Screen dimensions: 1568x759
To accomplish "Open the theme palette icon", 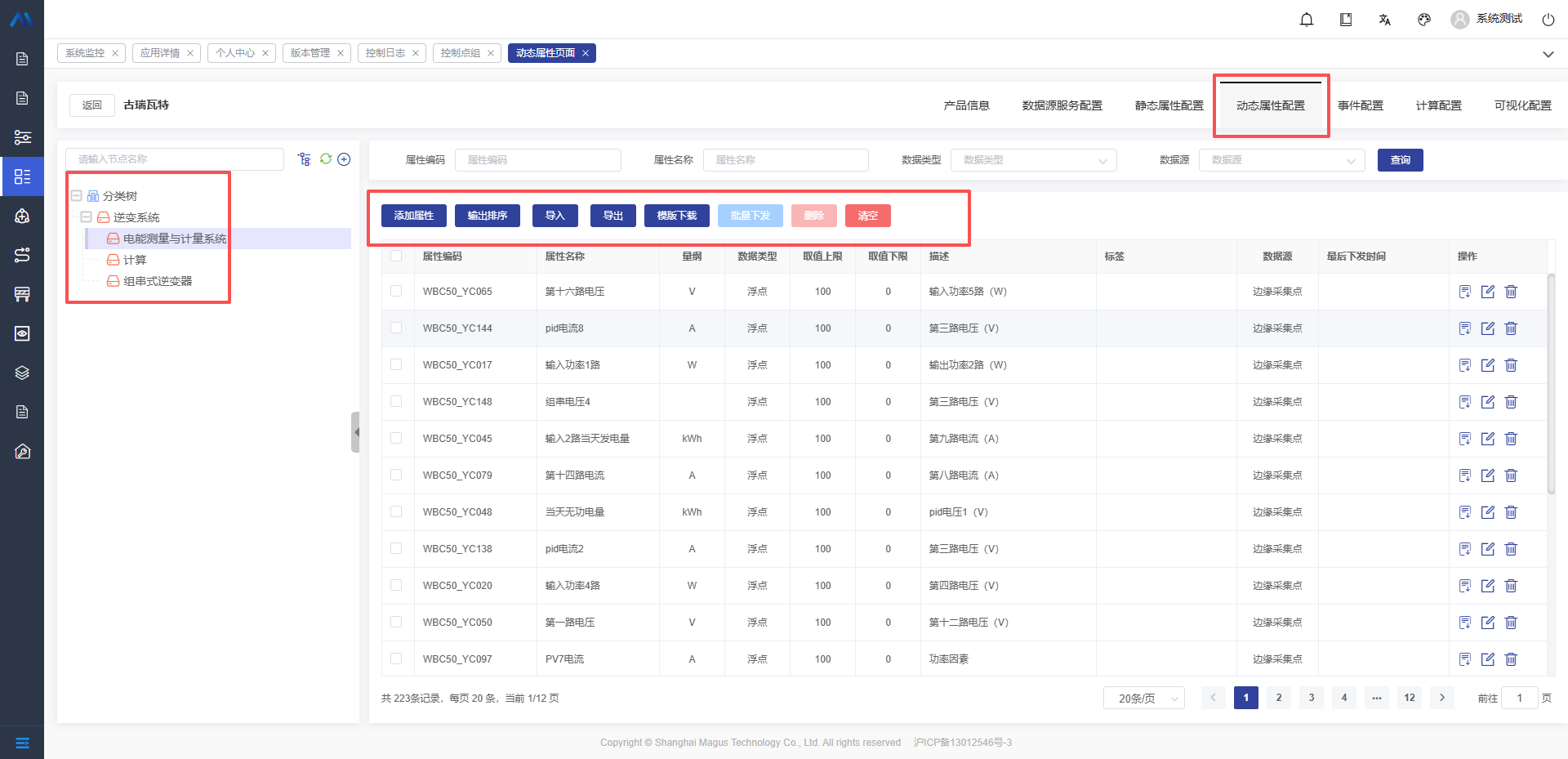I will tap(1424, 20).
